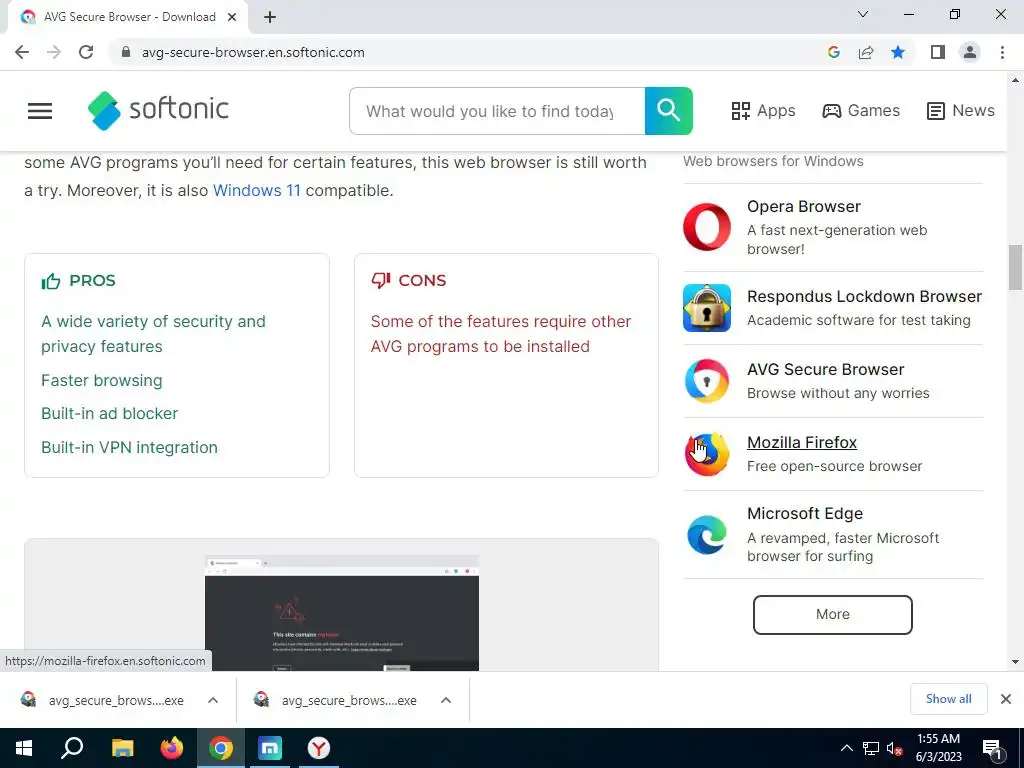Viewport: 1024px width, 768px height.
Task: Click the scrollbar up arrow
Action: 1015,80
